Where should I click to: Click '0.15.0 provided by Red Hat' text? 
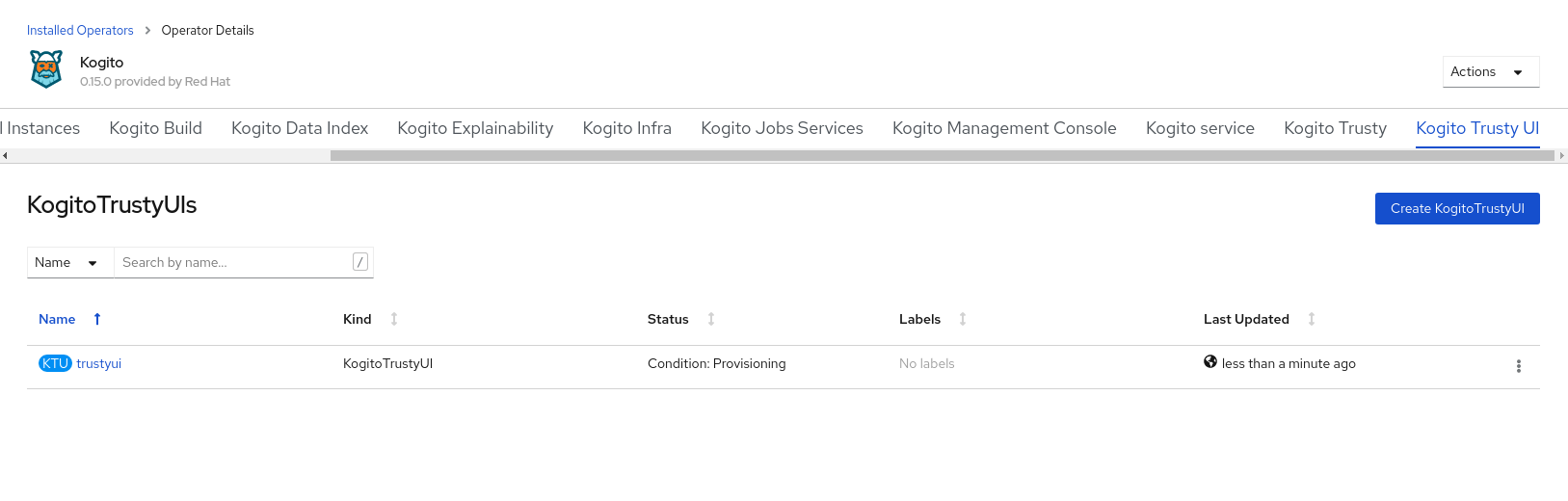pos(155,81)
